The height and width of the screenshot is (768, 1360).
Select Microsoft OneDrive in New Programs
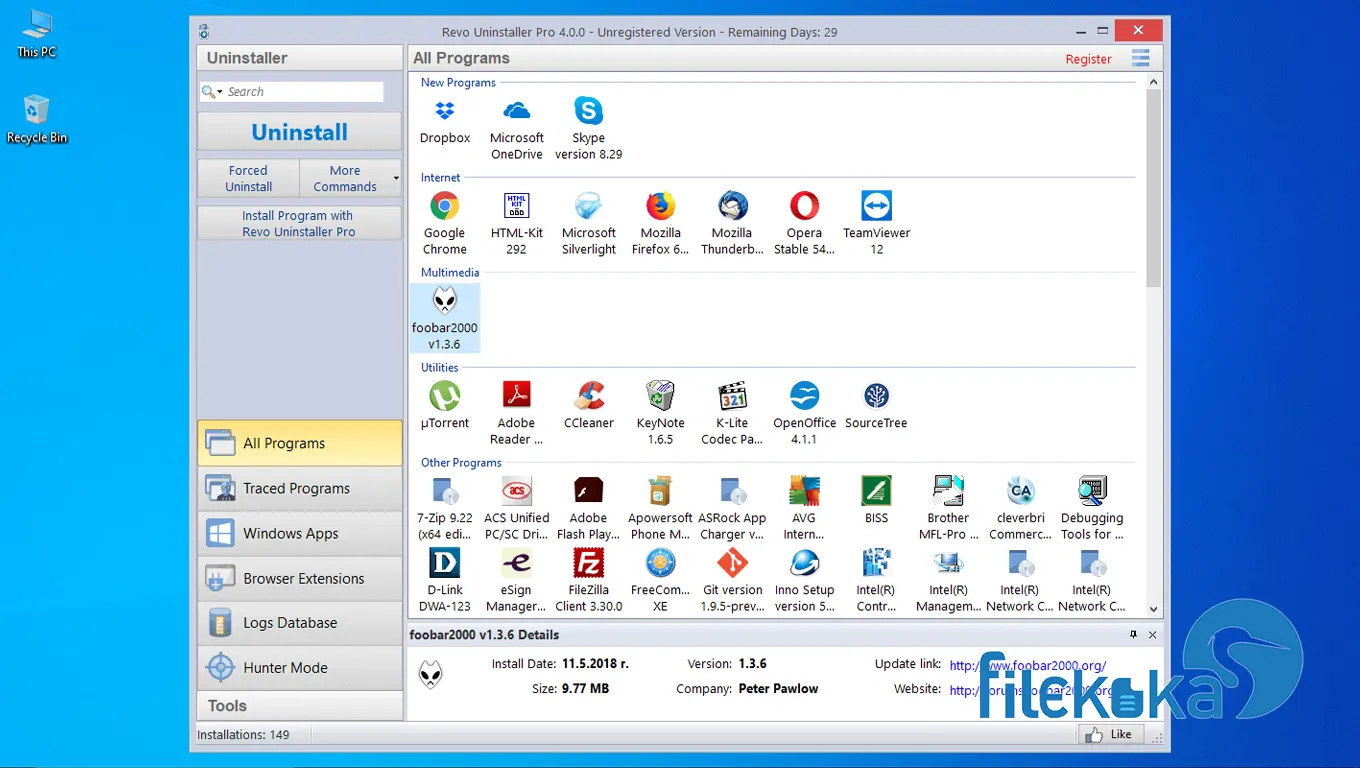517,111
